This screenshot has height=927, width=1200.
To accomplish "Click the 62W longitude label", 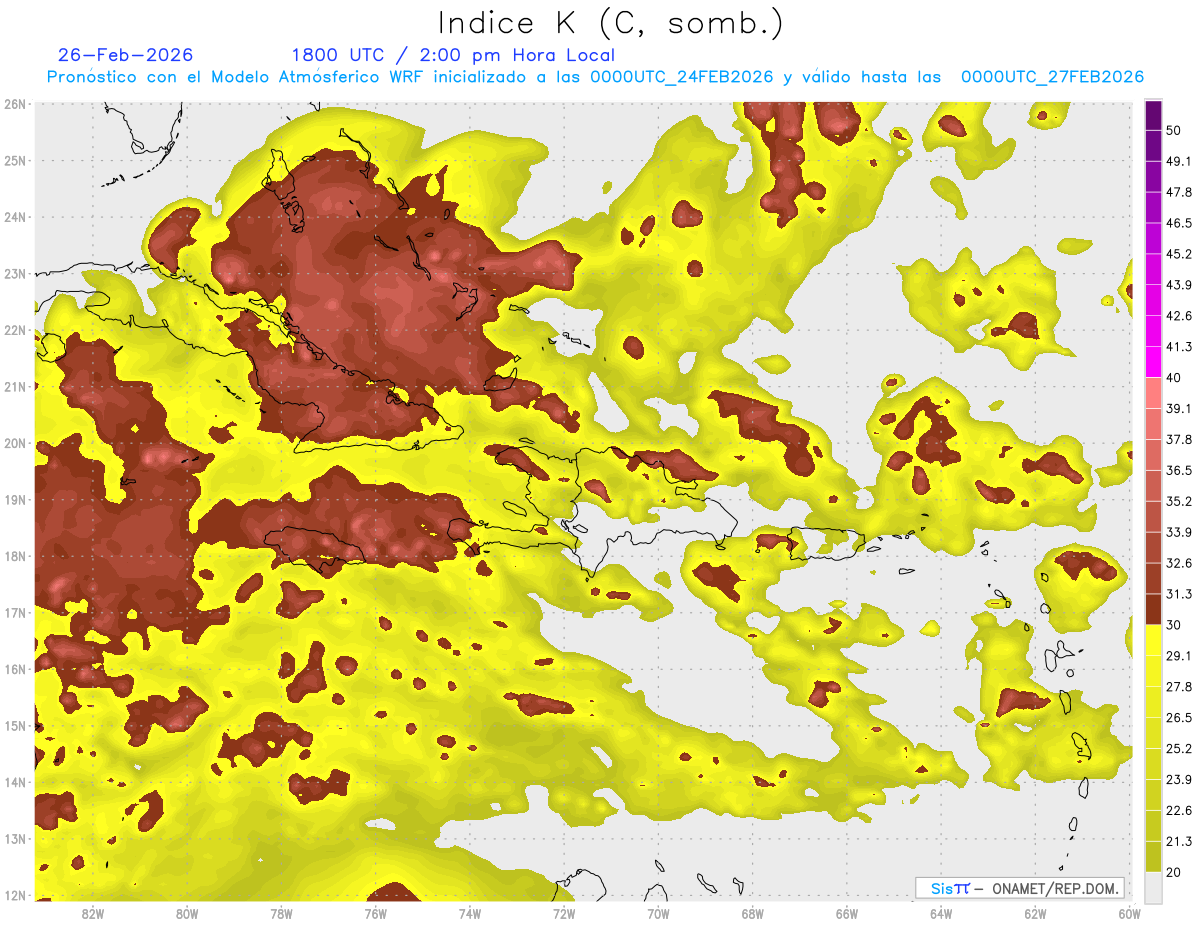I will [x=1036, y=914].
